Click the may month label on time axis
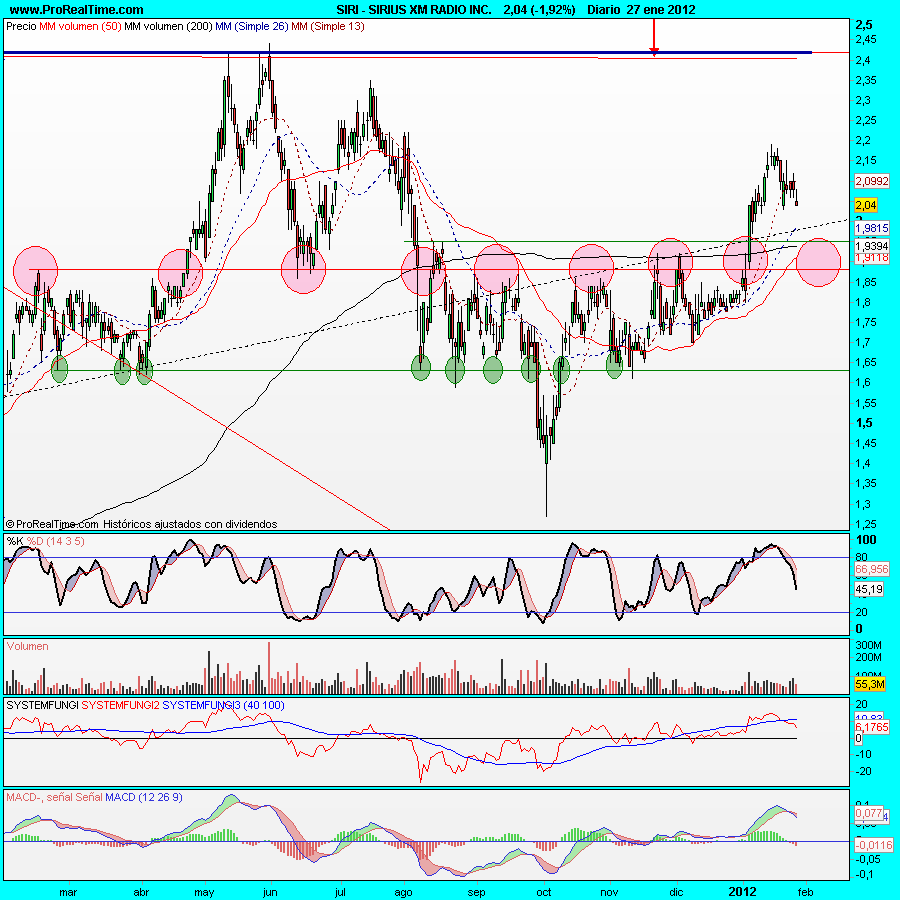The width and height of the screenshot is (900, 900). tap(204, 893)
